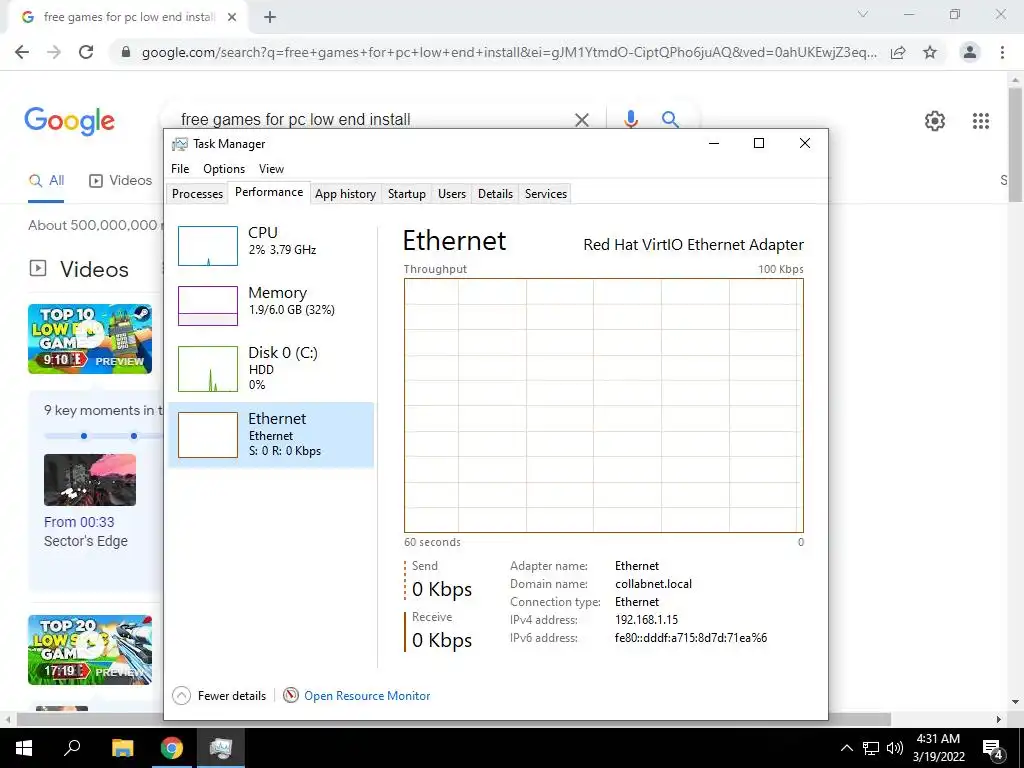Image resolution: width=1024 pixels, height=768 pixels.
Task: Click the Chrome address bar URL
Action: (x=509, y=52)
